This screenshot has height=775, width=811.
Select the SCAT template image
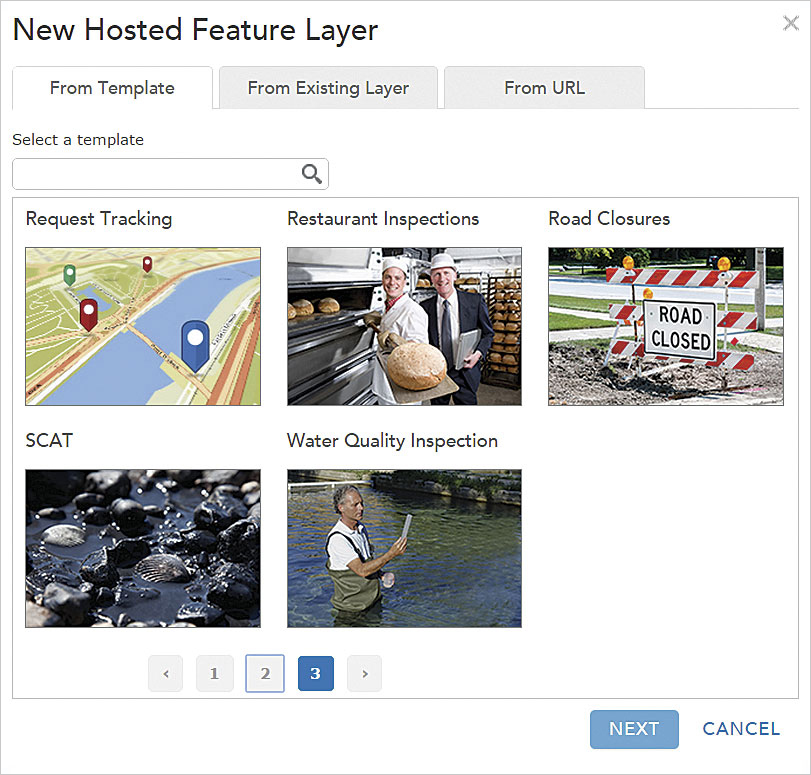click(x=143, y=548)
